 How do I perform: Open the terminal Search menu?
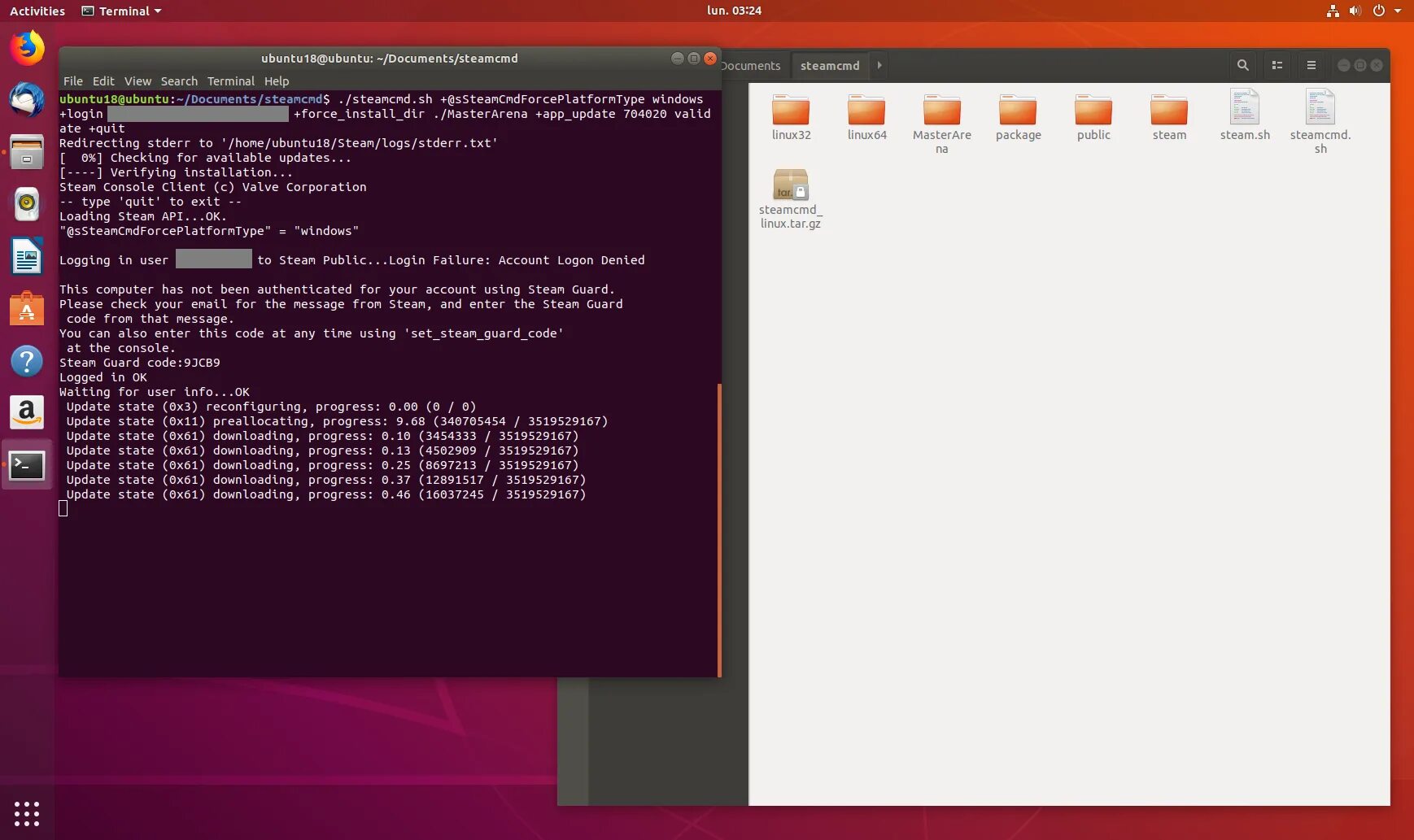click(x=179, y=81)
